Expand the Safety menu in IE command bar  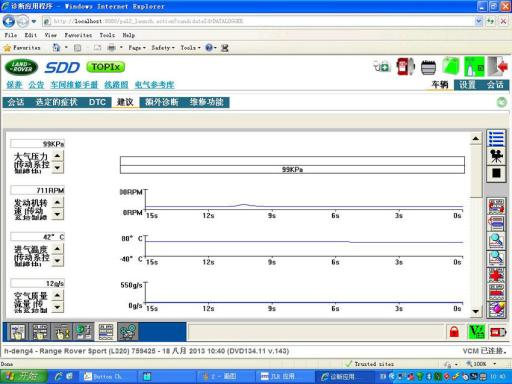coord(163,48)
